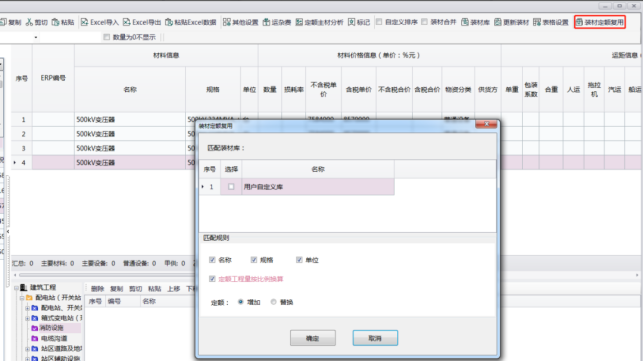Click 粘贴 in the lower toolbar

pos(155,289)
